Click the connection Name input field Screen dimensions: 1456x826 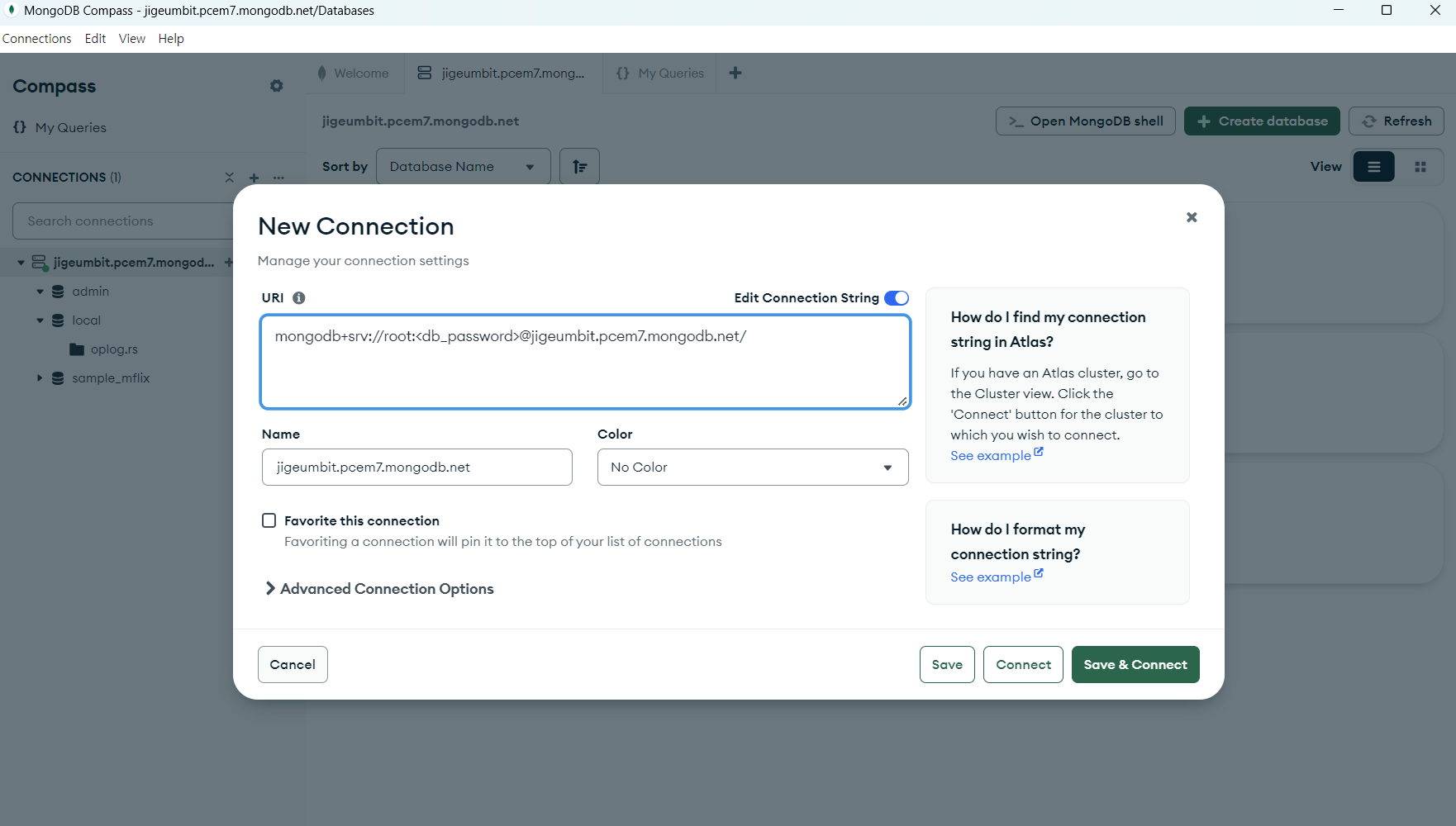click(417, 468)
